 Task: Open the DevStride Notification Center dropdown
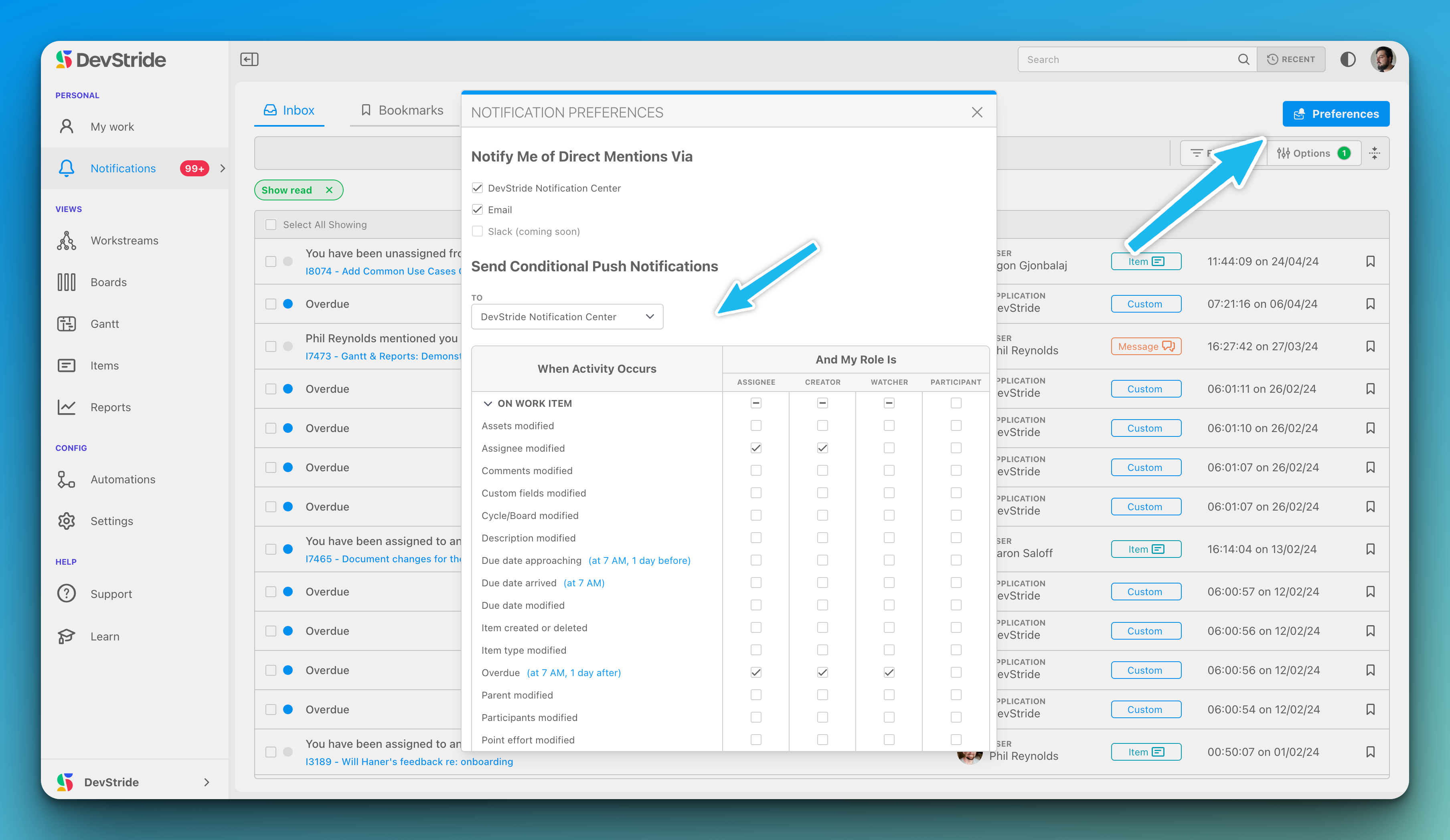567,317
